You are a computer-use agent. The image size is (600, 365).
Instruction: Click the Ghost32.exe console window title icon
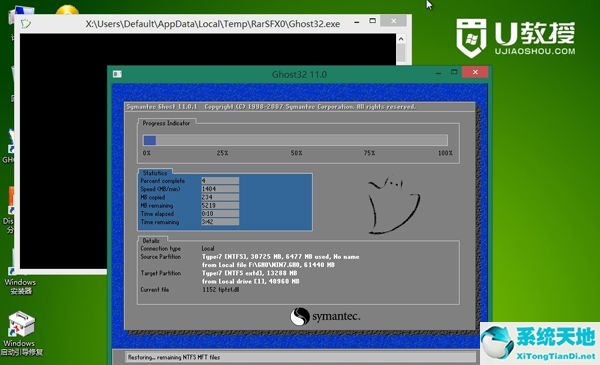click(x=26, y=24)
